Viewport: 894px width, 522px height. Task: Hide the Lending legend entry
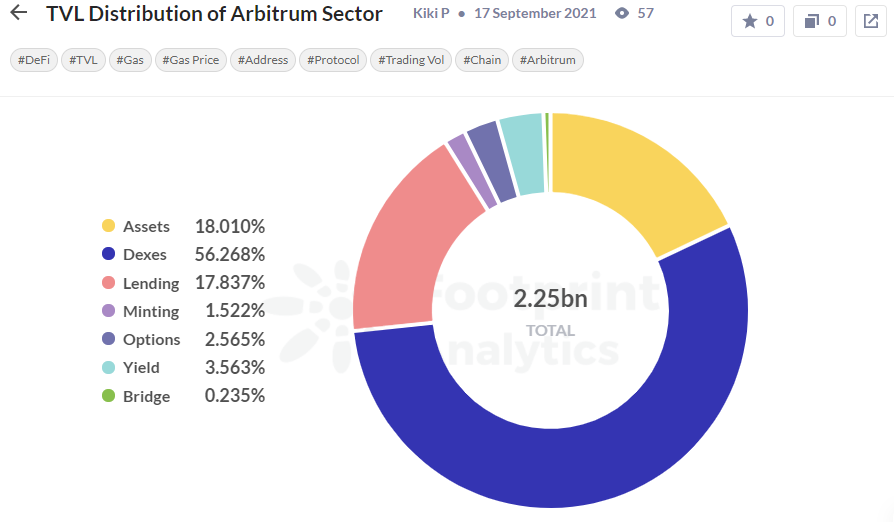click(x=151, y=283)
